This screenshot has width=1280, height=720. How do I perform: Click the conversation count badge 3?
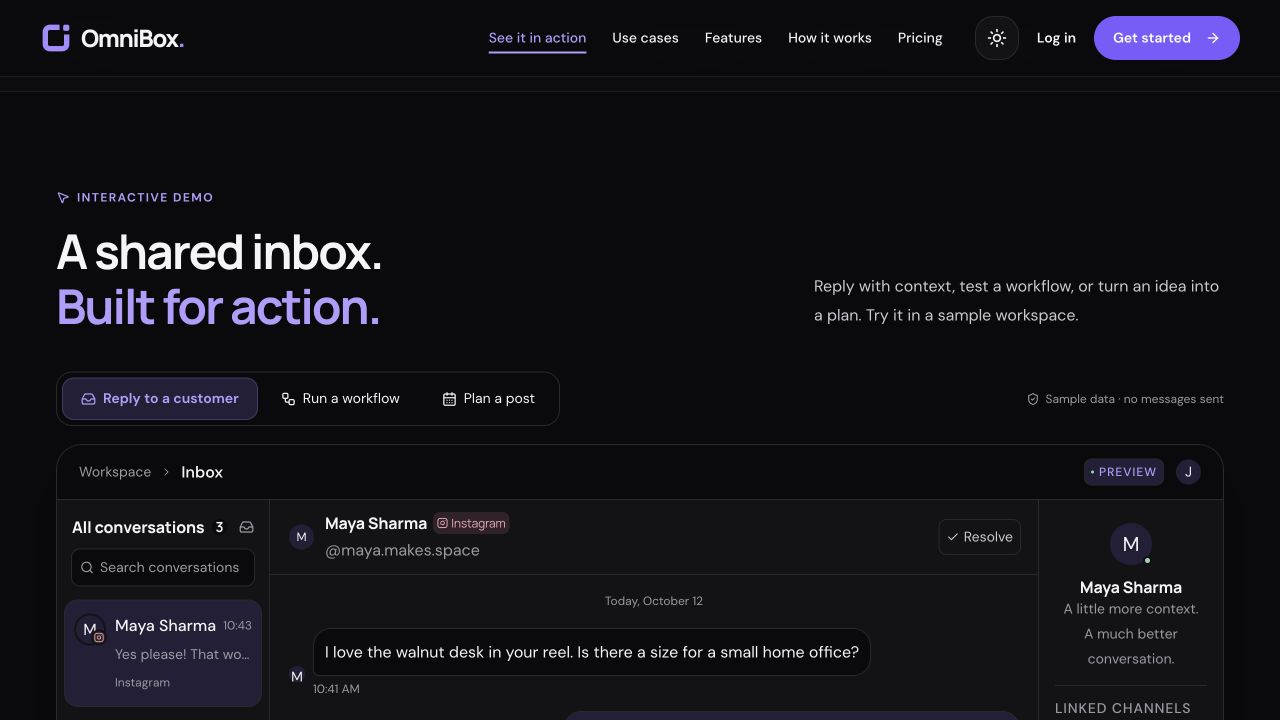(x=219, y=527)
